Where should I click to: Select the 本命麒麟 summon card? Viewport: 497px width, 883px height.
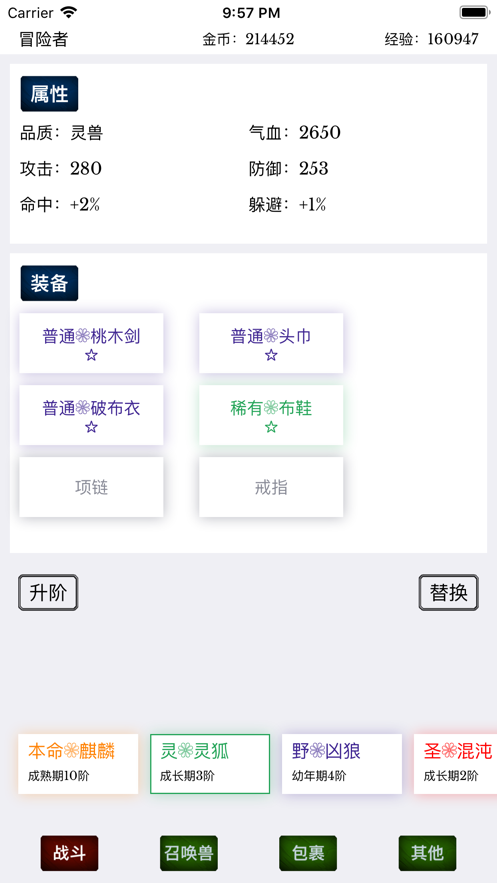pyautogui.click(x=78, y=764)
